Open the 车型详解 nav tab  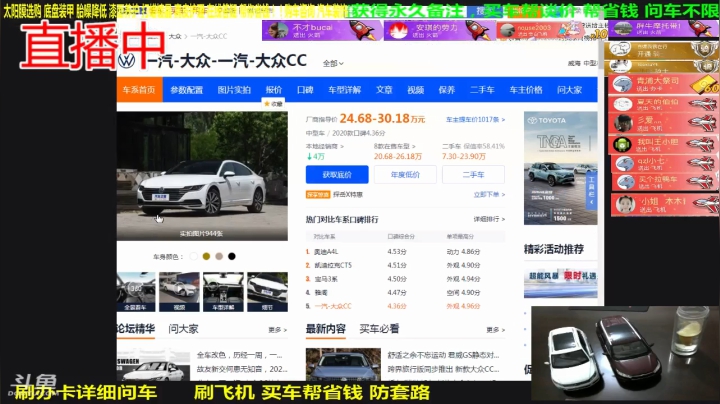[x=344, y=90]
